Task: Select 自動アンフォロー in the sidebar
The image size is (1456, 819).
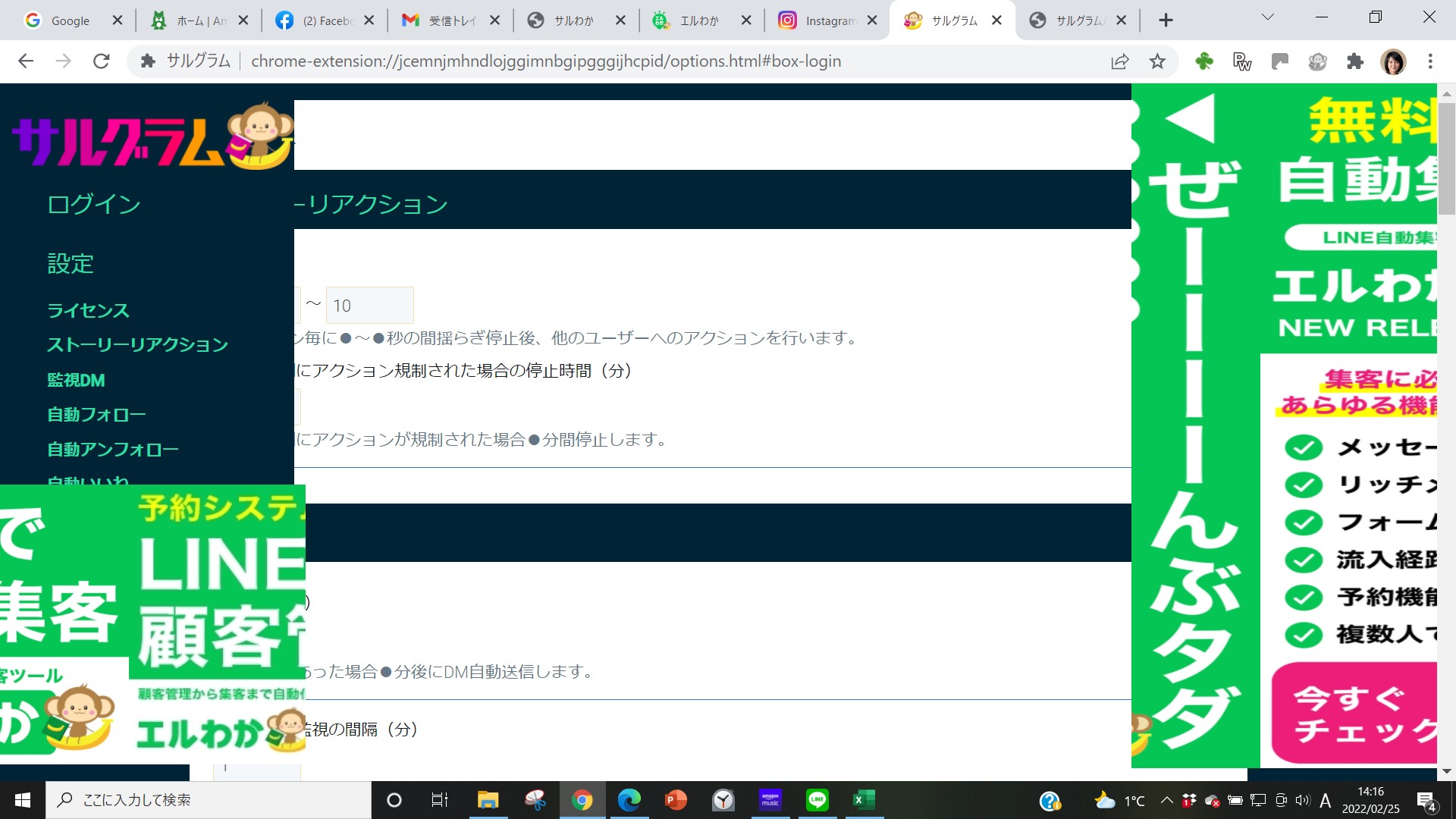Action: coord(113,450)
